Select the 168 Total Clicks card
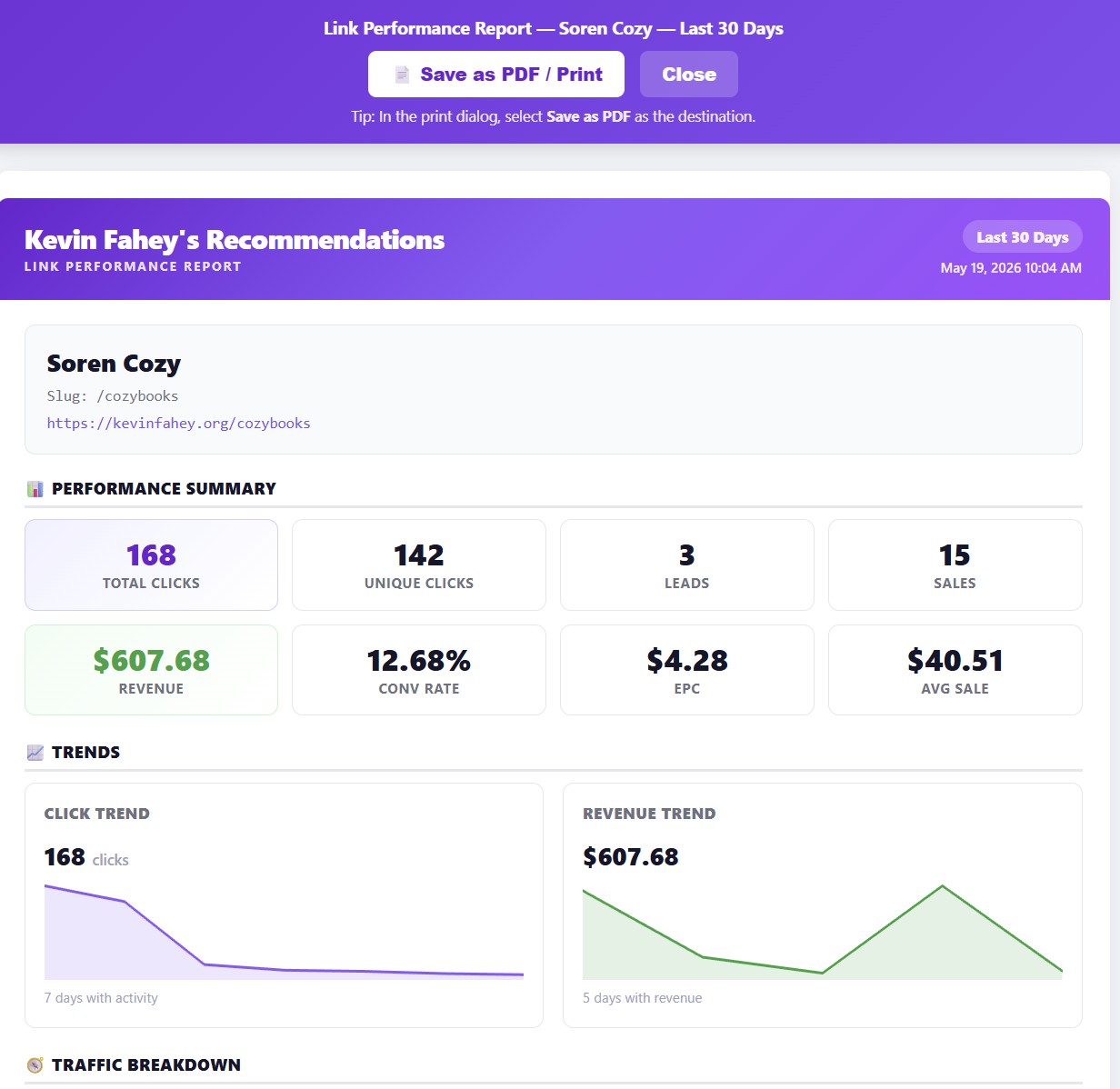 click(151, 564)
